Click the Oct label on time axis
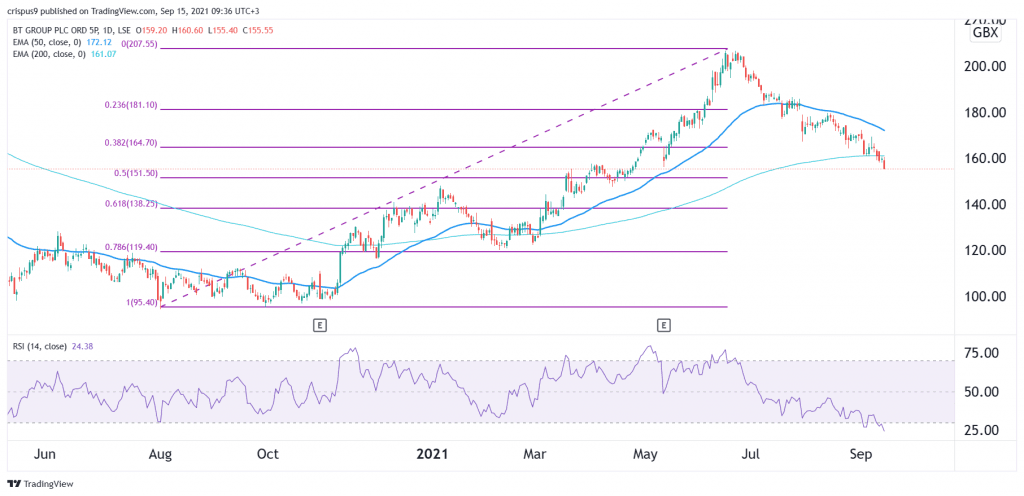The height and width of the screenshot is (496, 1024). pyautogui.click(x=268, y=455)
